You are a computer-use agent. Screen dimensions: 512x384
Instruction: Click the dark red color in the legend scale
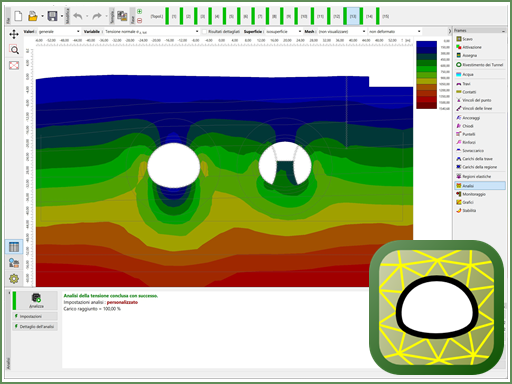pyautogui.click(x=426, y=105)
